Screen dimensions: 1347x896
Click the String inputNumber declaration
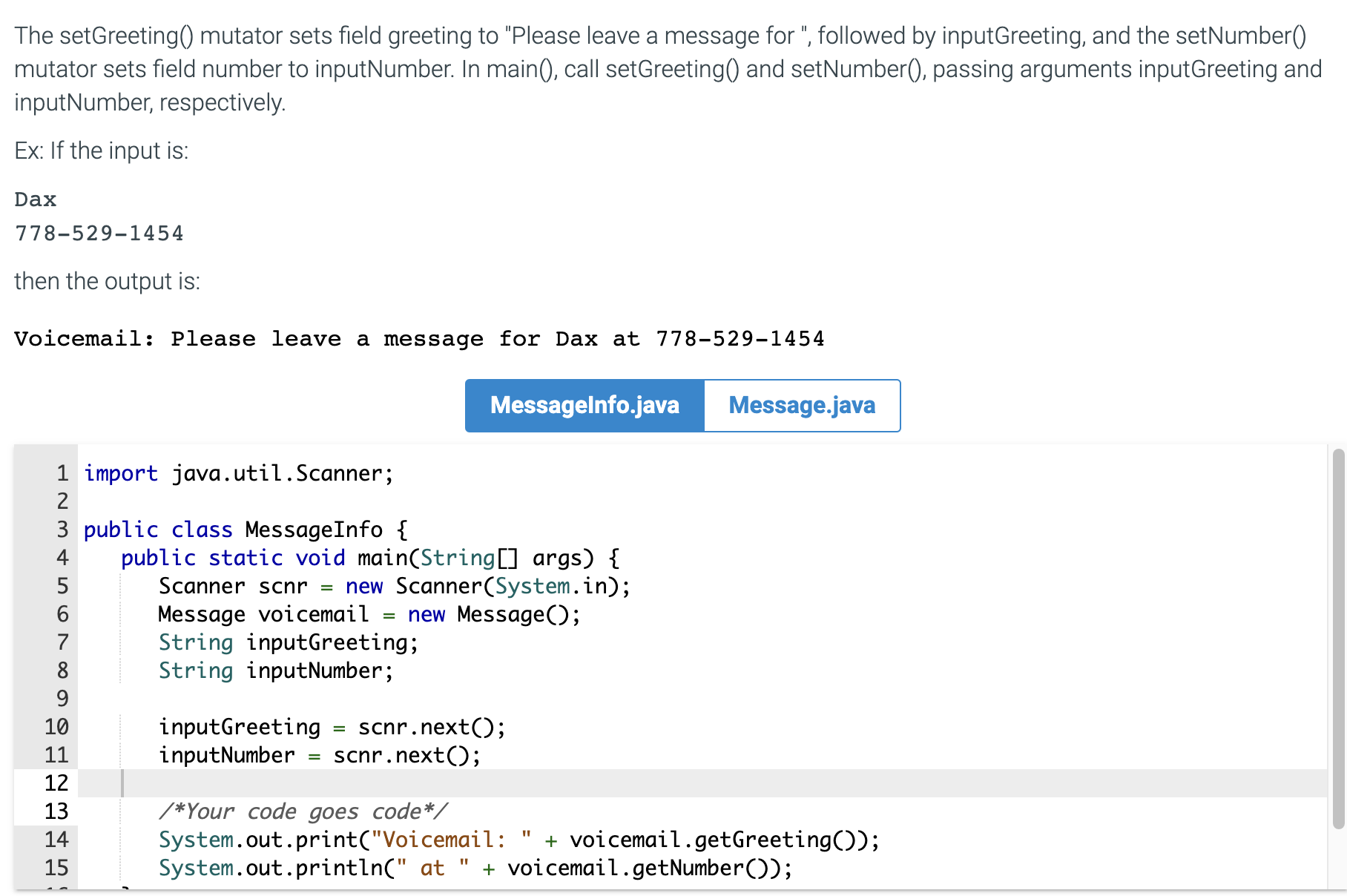tap(273, 671)
